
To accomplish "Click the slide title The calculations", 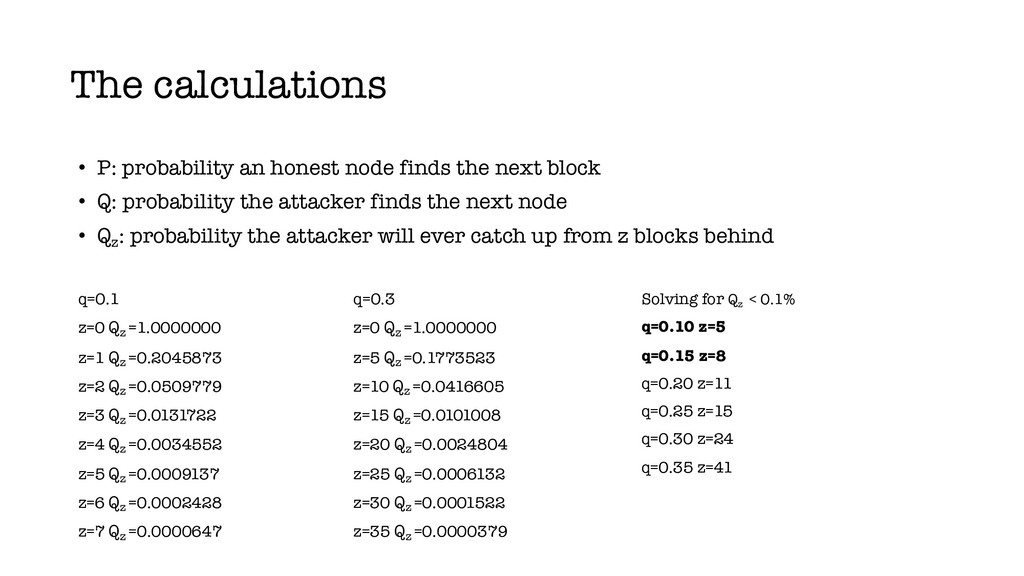I will (228, 86).
